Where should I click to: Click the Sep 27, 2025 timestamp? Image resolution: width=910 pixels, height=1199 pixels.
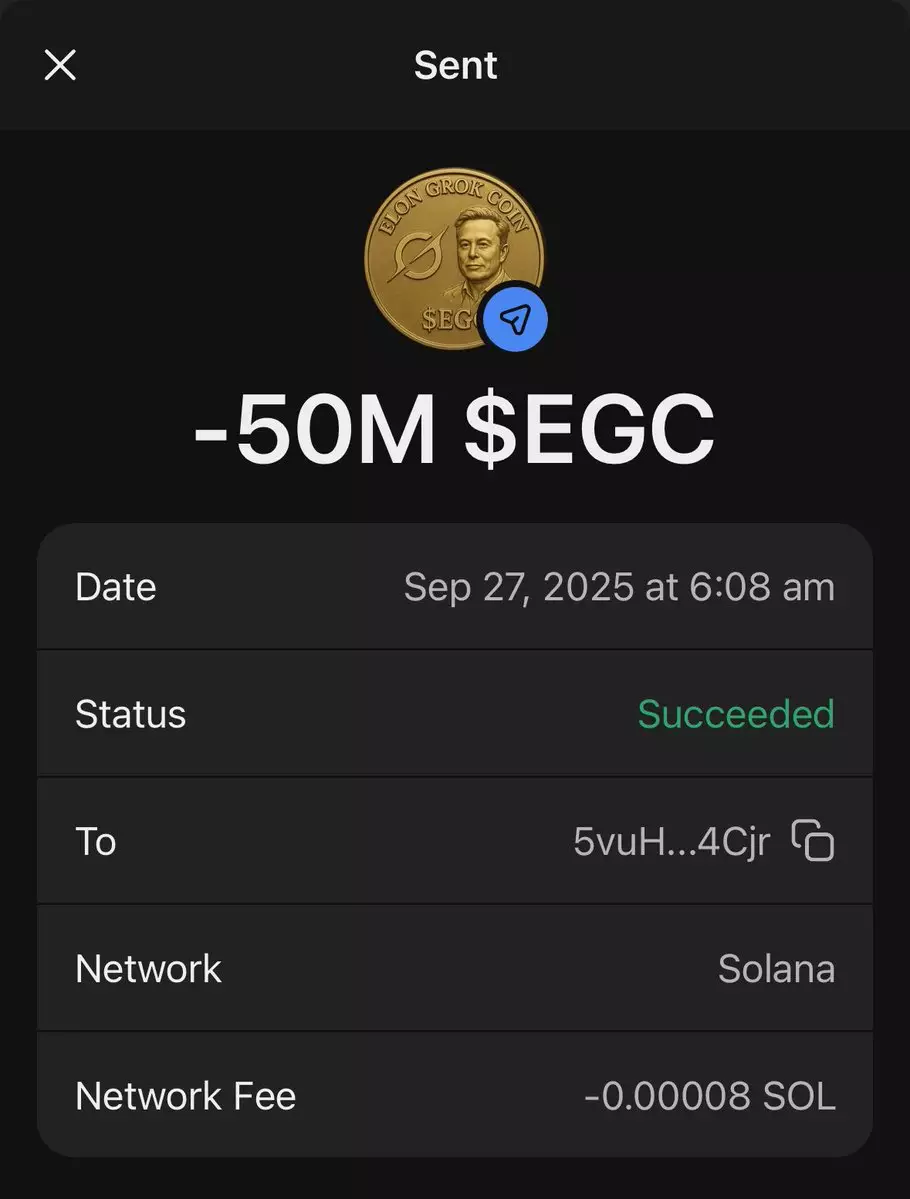(x=618, y=587)
